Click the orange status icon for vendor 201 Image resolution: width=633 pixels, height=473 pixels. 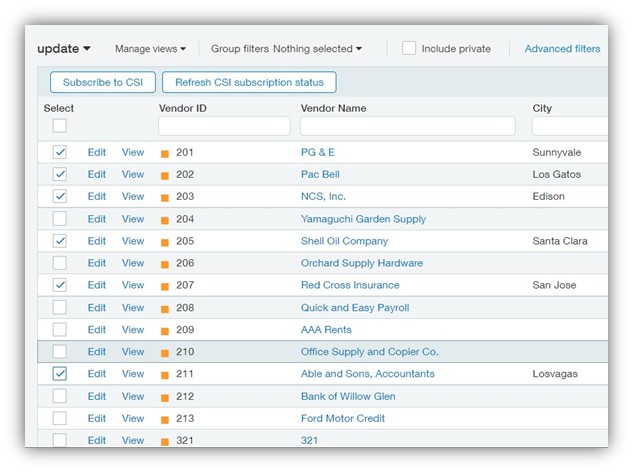tap(165, 153)
